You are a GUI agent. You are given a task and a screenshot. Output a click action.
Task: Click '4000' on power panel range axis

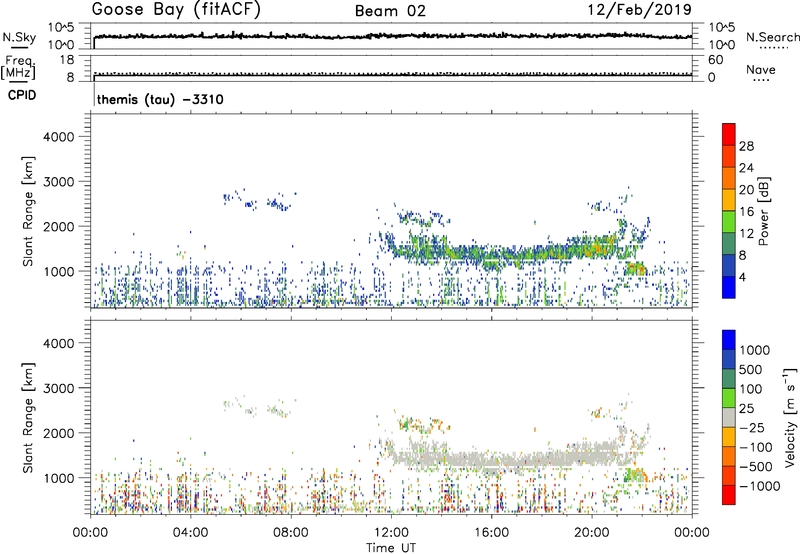[58, 136]
